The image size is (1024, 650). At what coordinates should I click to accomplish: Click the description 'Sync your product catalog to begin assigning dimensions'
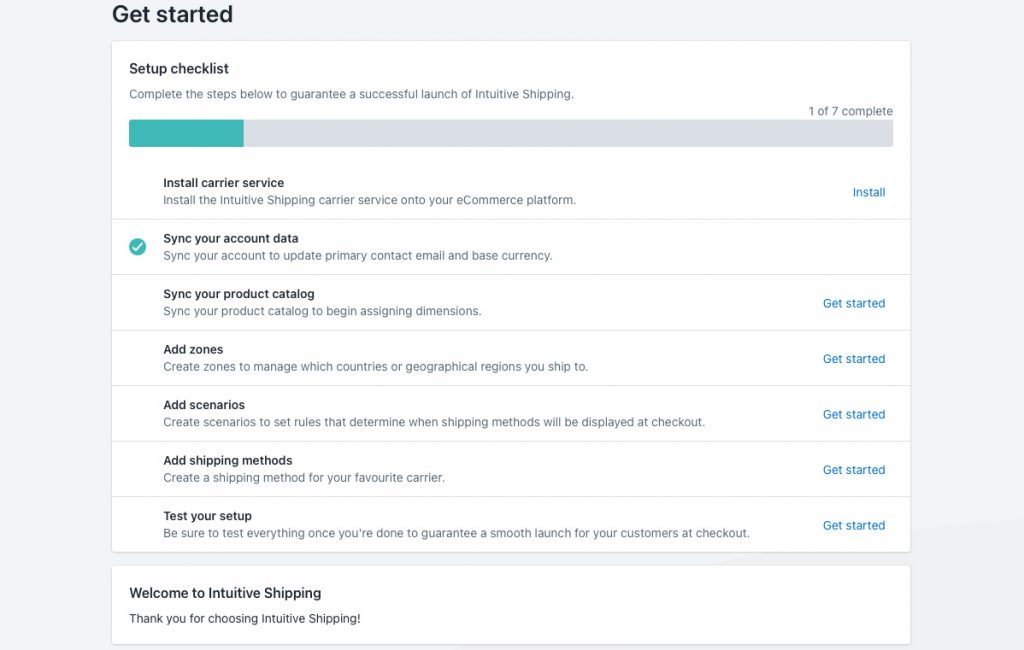322,311
